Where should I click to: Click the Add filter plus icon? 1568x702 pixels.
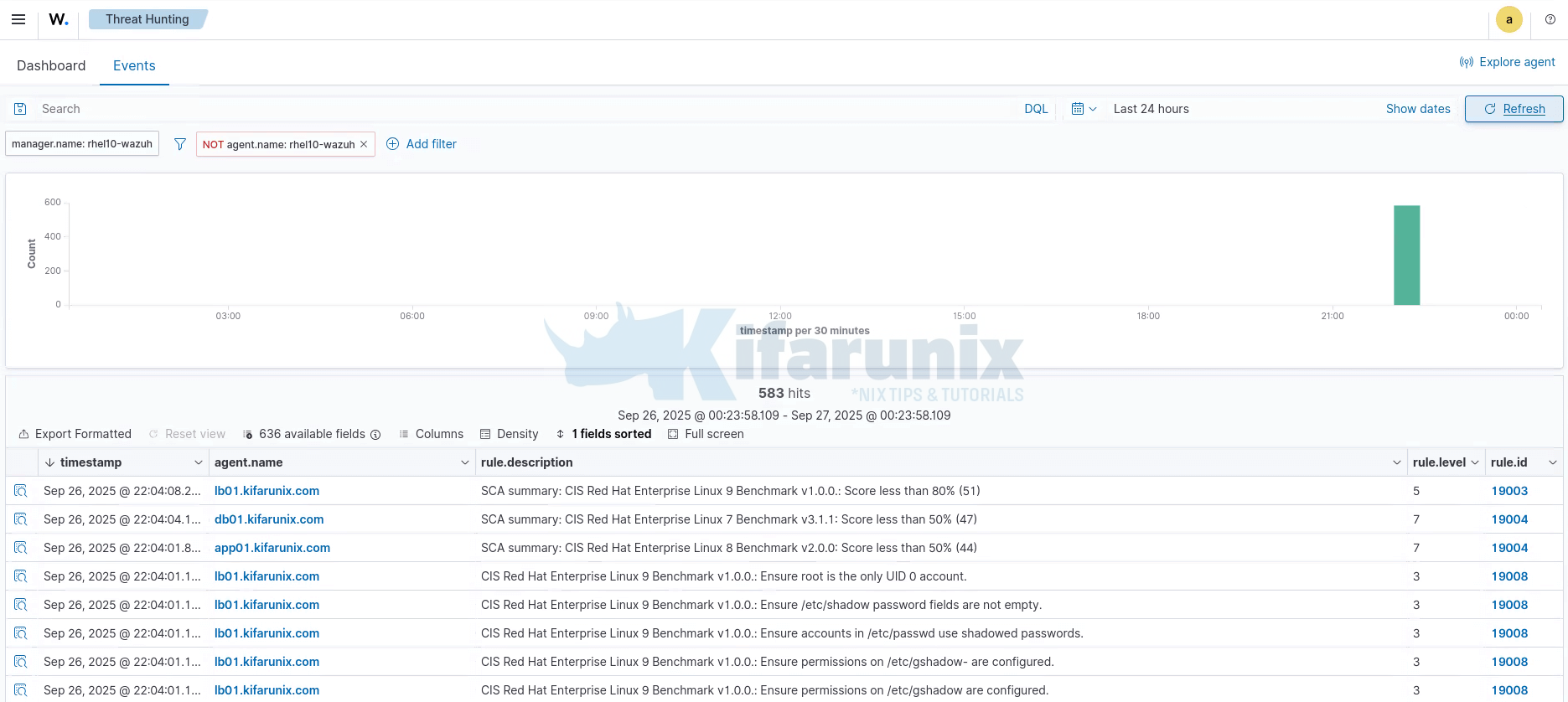[392, 144]
